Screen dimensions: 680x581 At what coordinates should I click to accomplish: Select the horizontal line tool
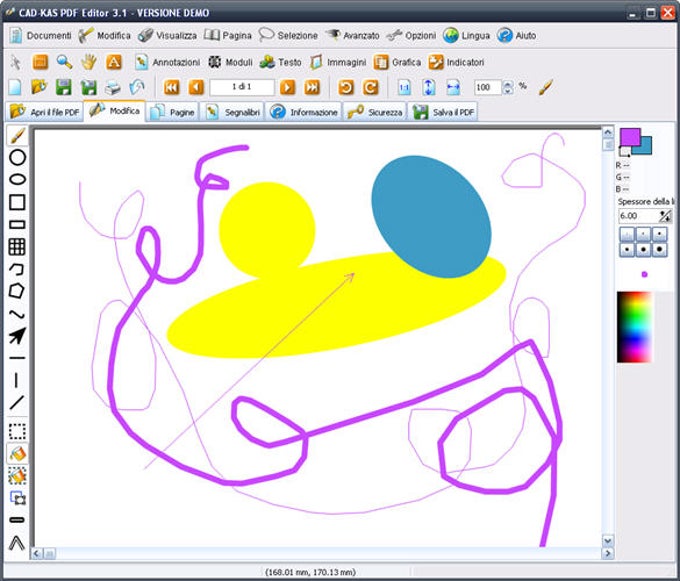(x=17, y=358)
